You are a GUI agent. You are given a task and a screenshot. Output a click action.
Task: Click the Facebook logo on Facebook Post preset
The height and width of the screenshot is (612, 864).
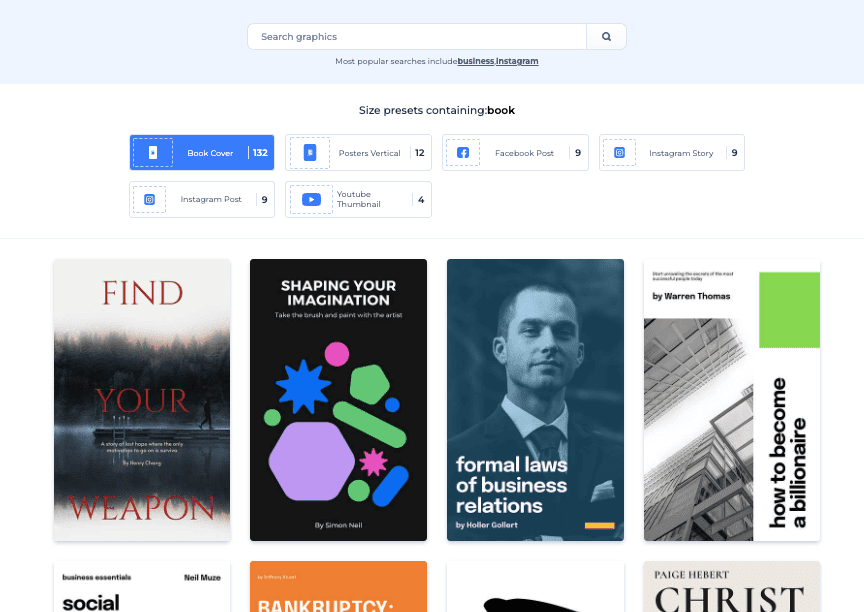click(x=463, y=152)
